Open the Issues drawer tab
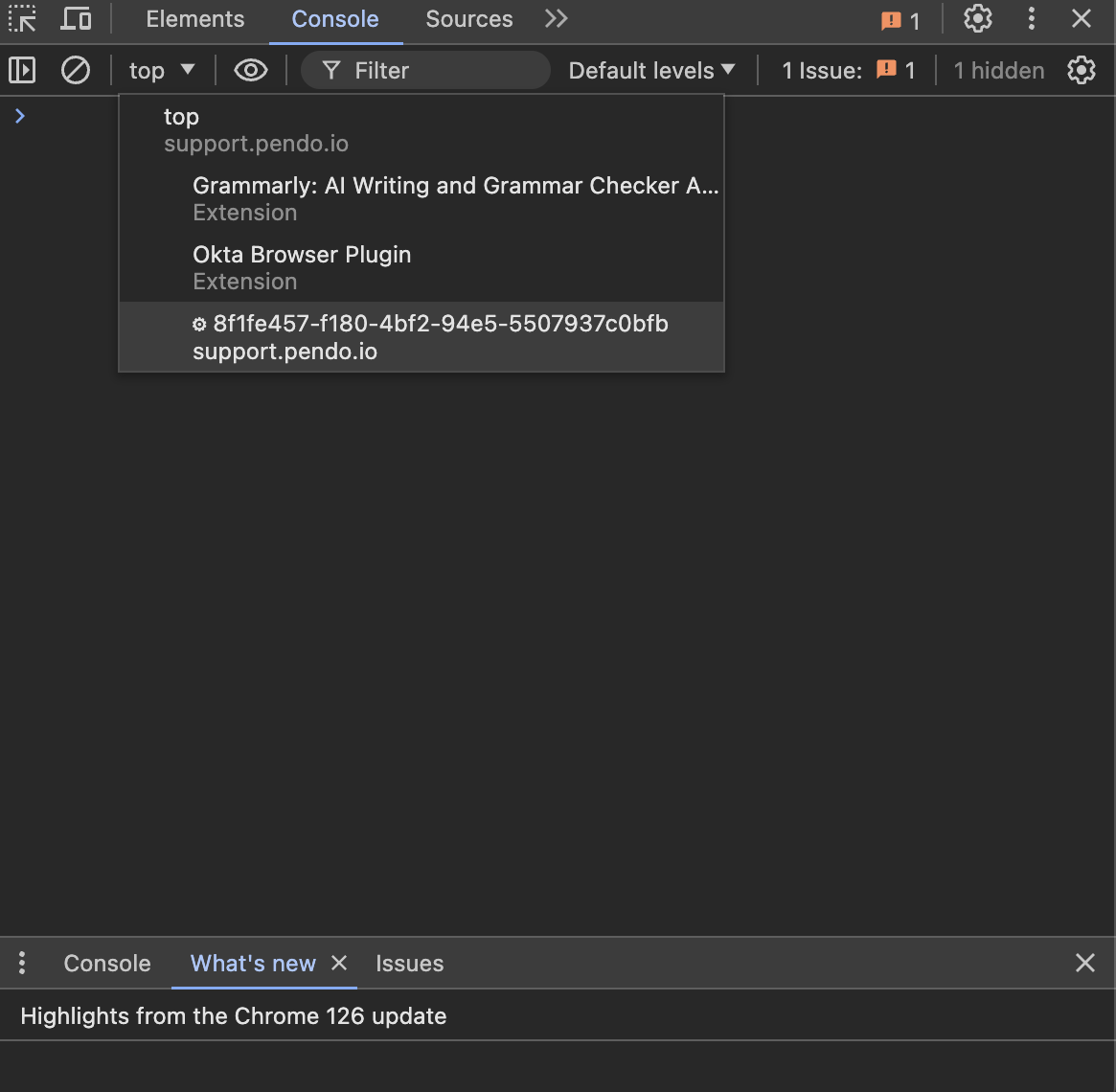 (x=409, y=963)
